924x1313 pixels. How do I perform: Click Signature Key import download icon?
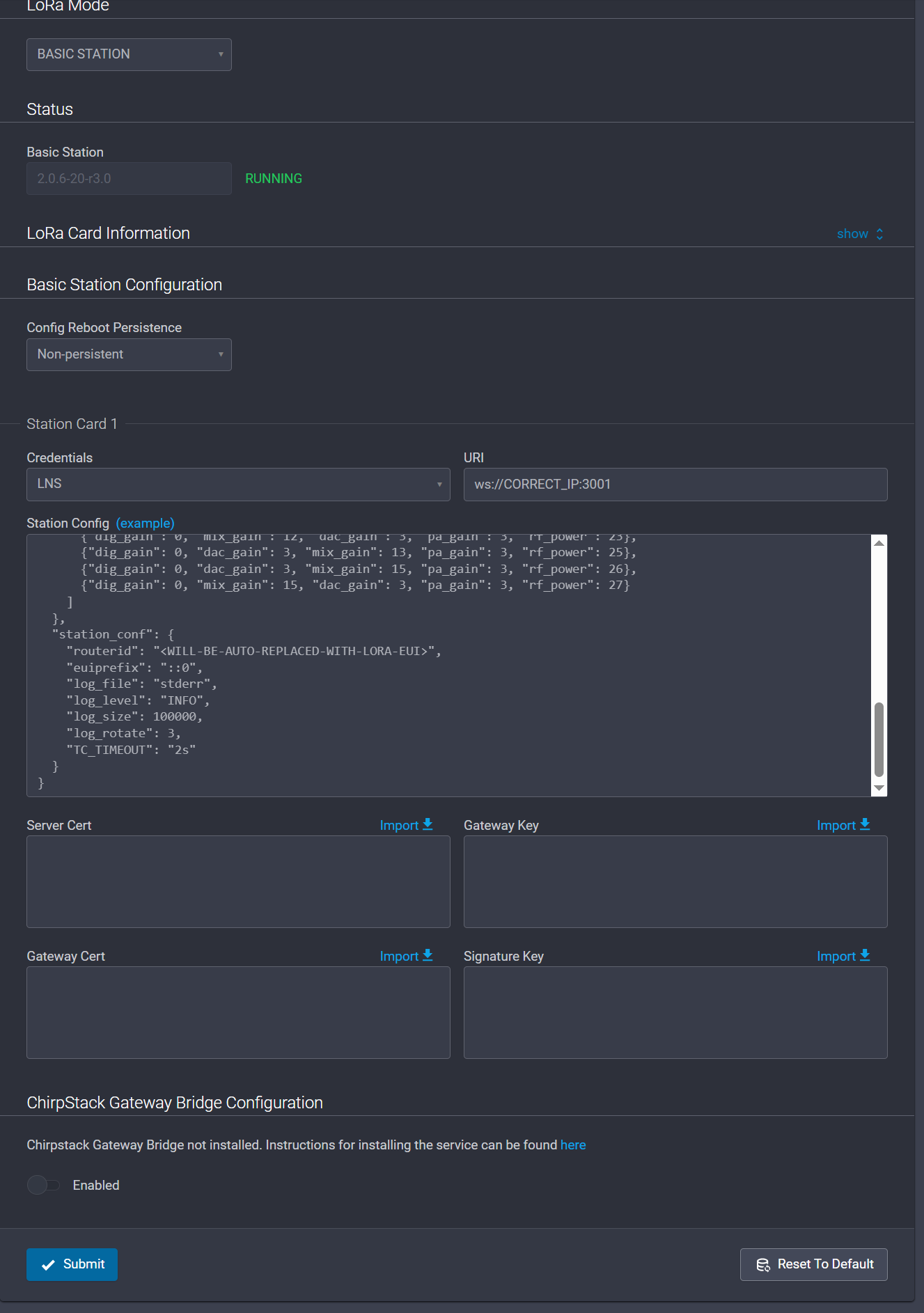click(x=865, y=955)
